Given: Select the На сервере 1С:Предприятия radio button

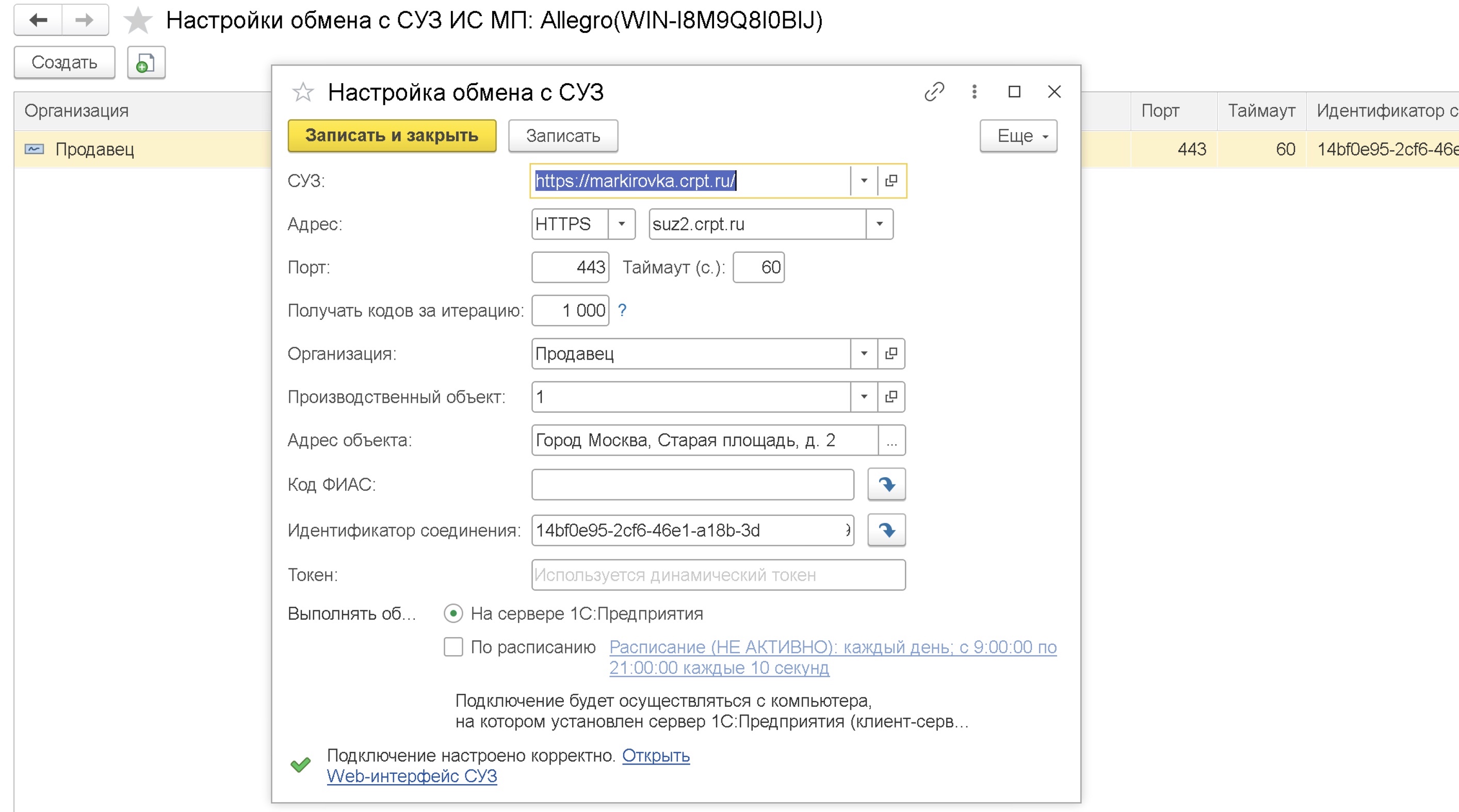Looking at the screenshot, I should pos(453,613).
